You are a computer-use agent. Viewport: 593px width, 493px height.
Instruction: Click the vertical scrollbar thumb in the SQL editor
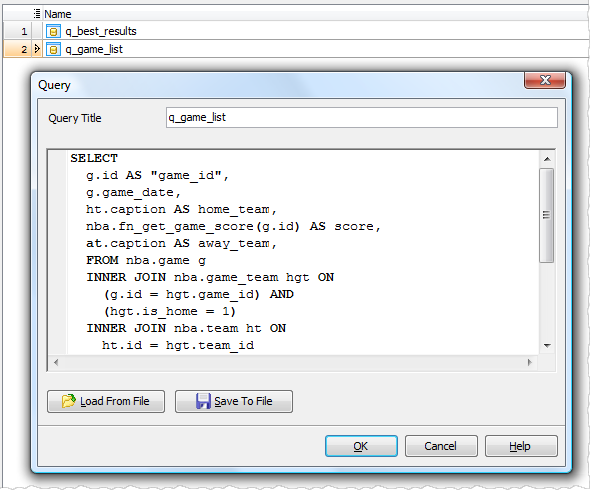pyautogui.click(x=546, y=215)
